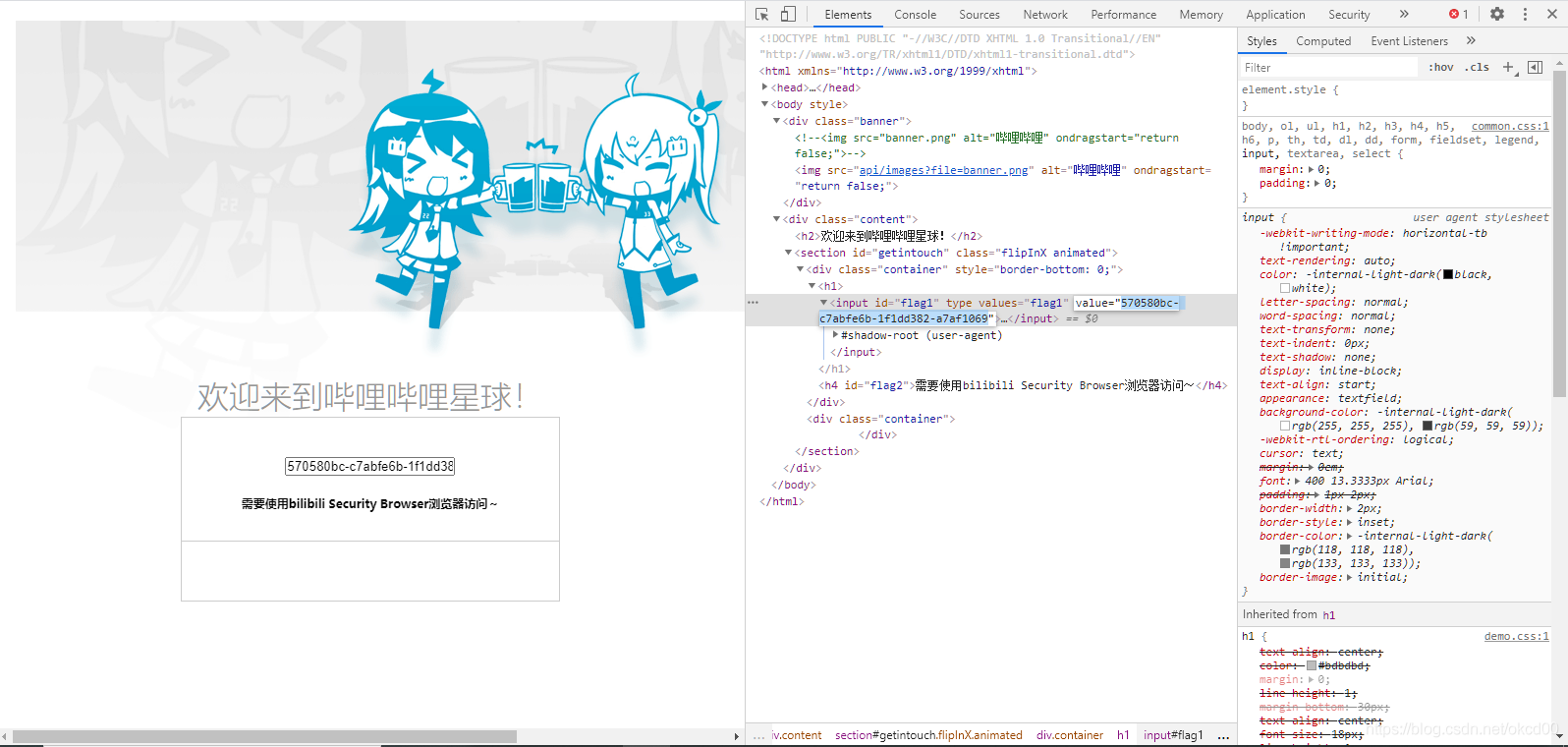Show more Styles sidebar tabs chevron
This screenshot has height=747, width=1568.
[1471, 40]
